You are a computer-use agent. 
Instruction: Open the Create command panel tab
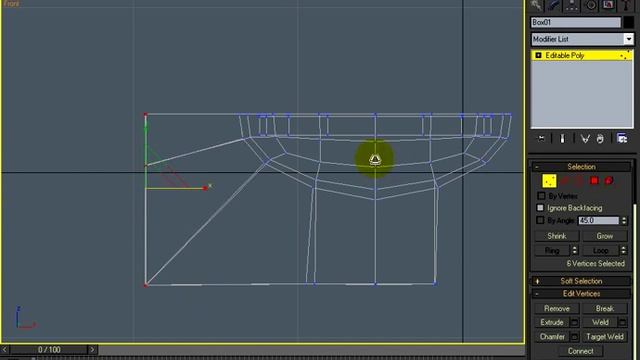[x=536, y=5]
